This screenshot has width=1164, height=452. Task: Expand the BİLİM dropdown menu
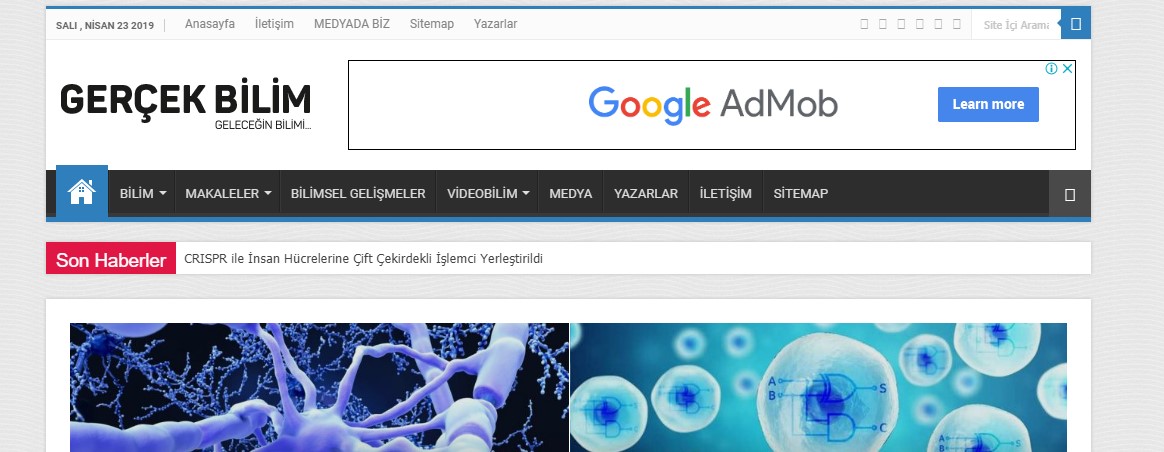pos(143,194)
